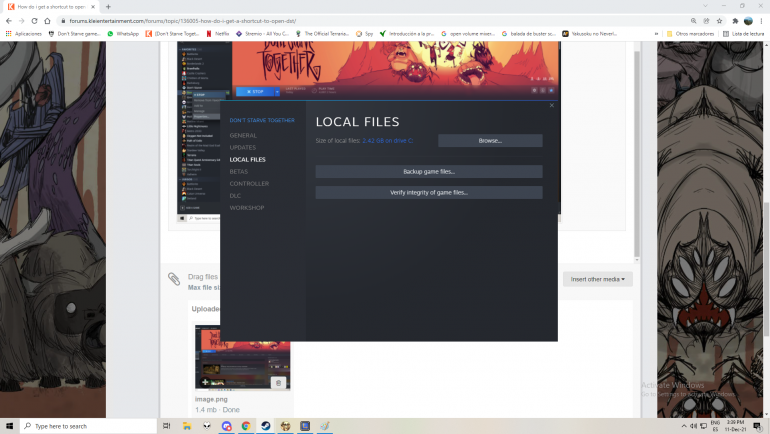Open the dropdown arrow beside STOP
770x434 pixels.
pos(277,91)
